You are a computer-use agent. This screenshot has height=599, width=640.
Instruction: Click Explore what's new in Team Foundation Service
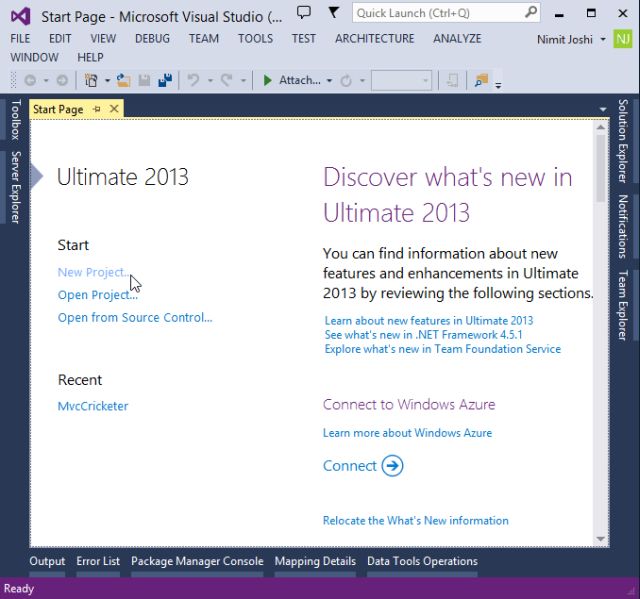pos(443,349)
